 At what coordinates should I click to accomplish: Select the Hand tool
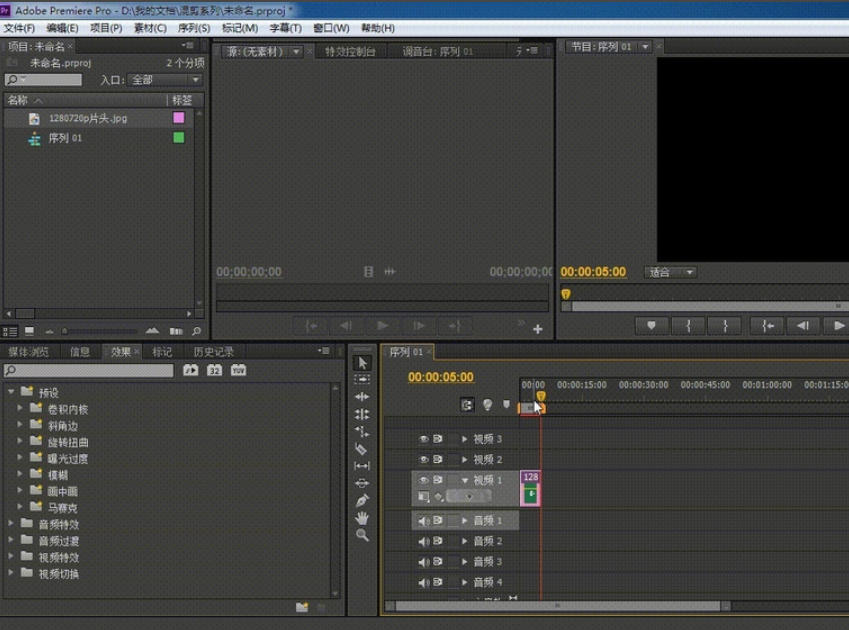click(362, 518)
